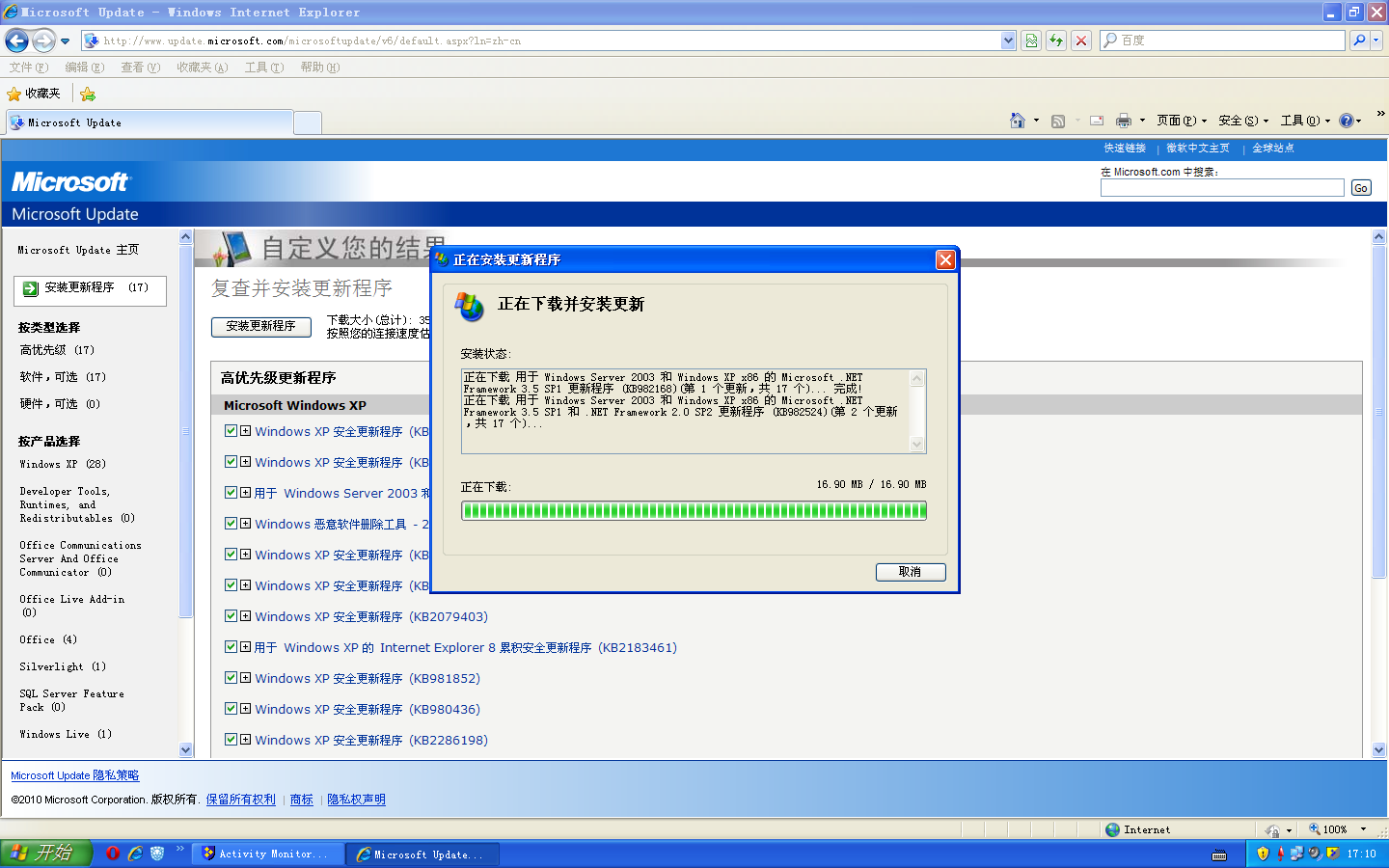
Task: Click the shield icon in quick launch
Action: 157,854
